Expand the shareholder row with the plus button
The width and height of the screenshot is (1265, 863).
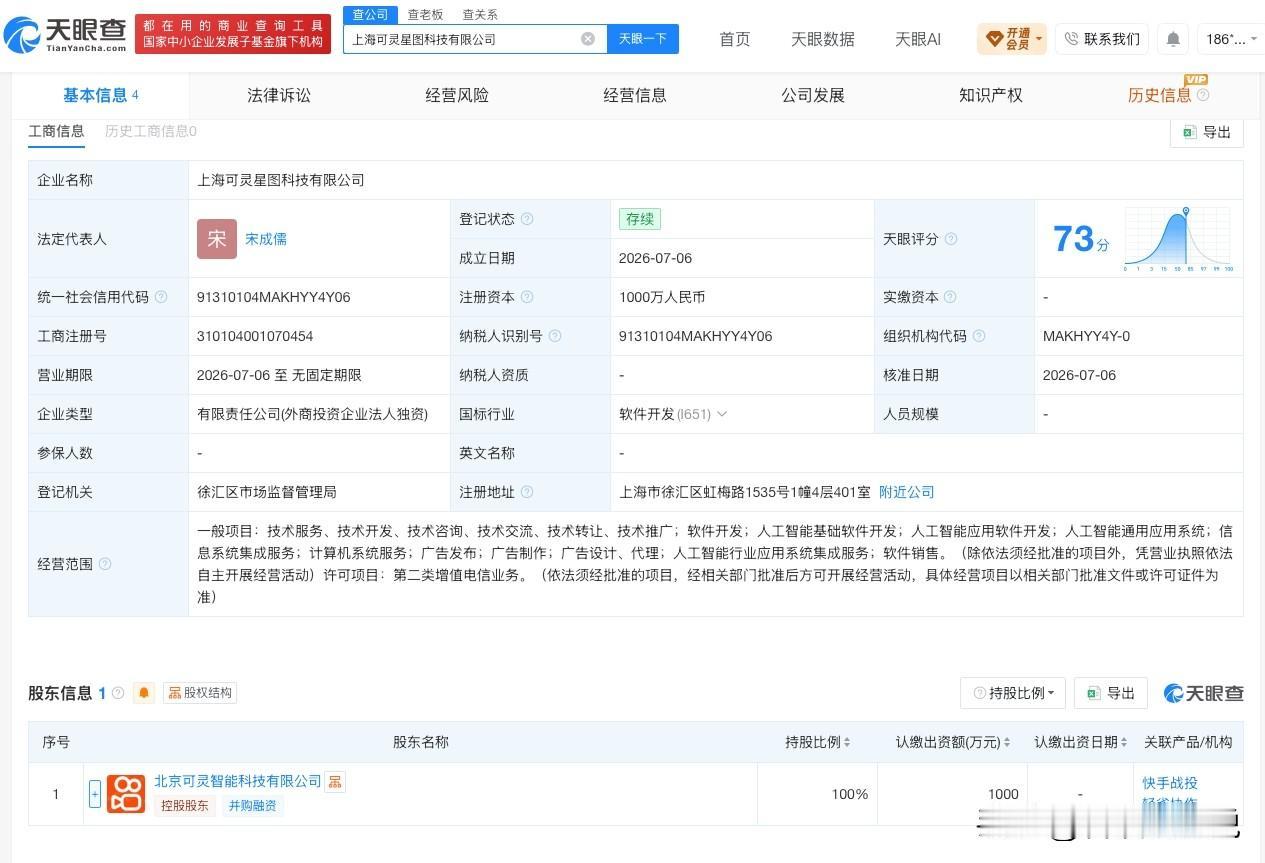[x=95, y=794]
